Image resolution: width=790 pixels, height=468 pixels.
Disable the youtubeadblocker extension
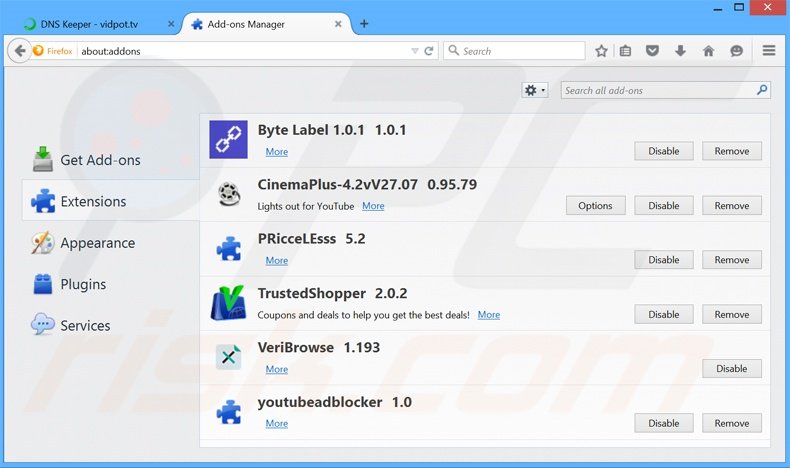pos(664,423)
